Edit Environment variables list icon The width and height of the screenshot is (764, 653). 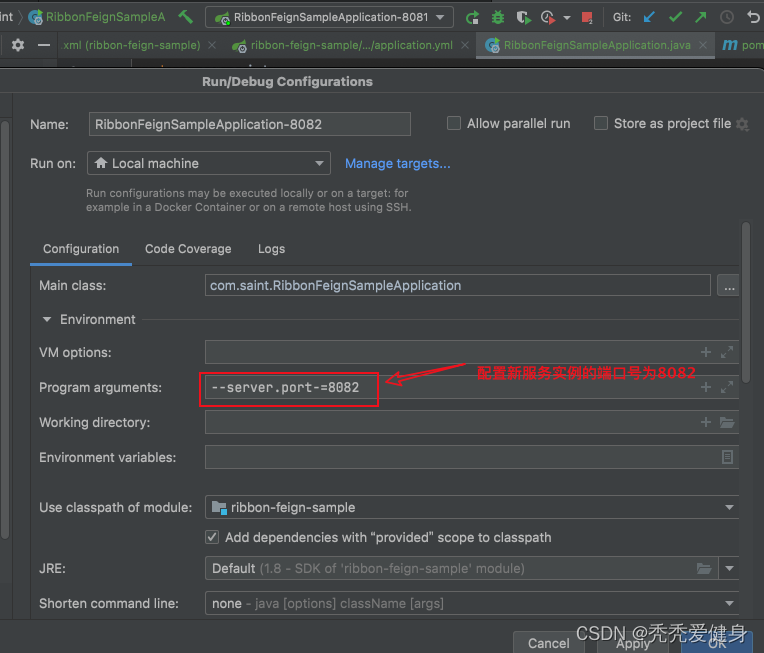click(727, 457)
